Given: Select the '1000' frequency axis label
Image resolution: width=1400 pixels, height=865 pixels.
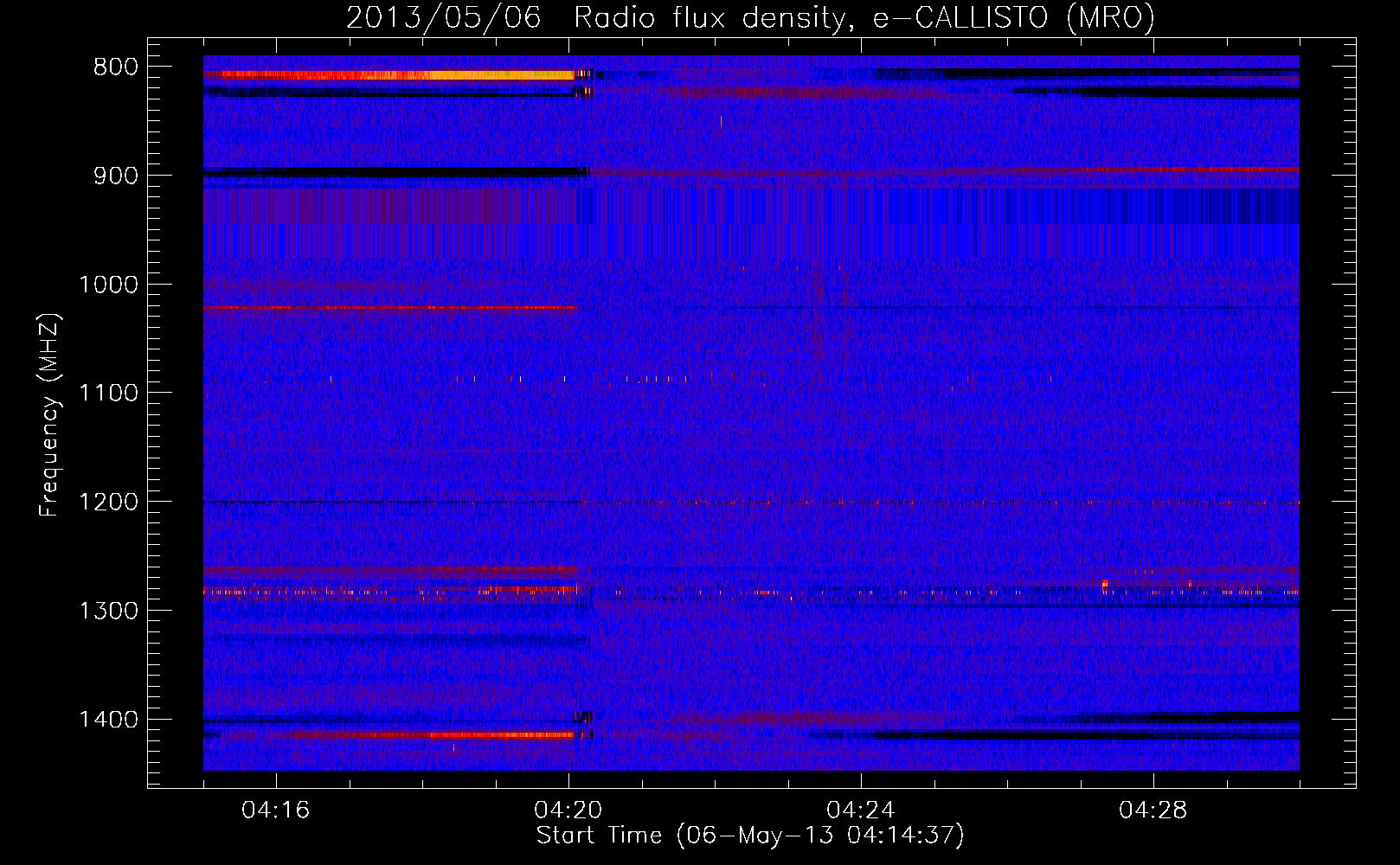Looking at the screenshot, I should [108, 285].
